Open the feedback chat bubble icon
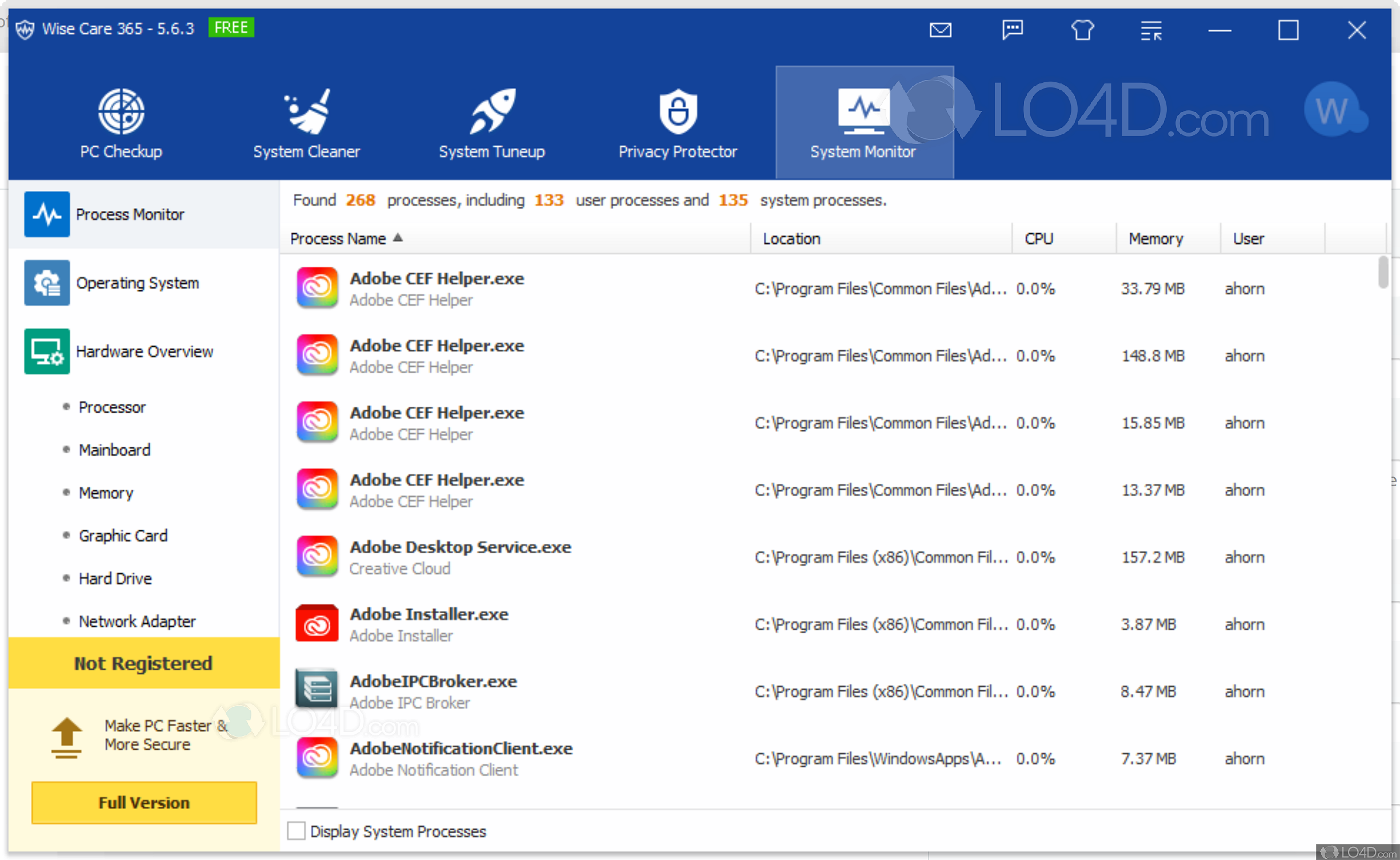Image resolution: width=1400 pixels, height=860 pixels. pos(1012,30)
